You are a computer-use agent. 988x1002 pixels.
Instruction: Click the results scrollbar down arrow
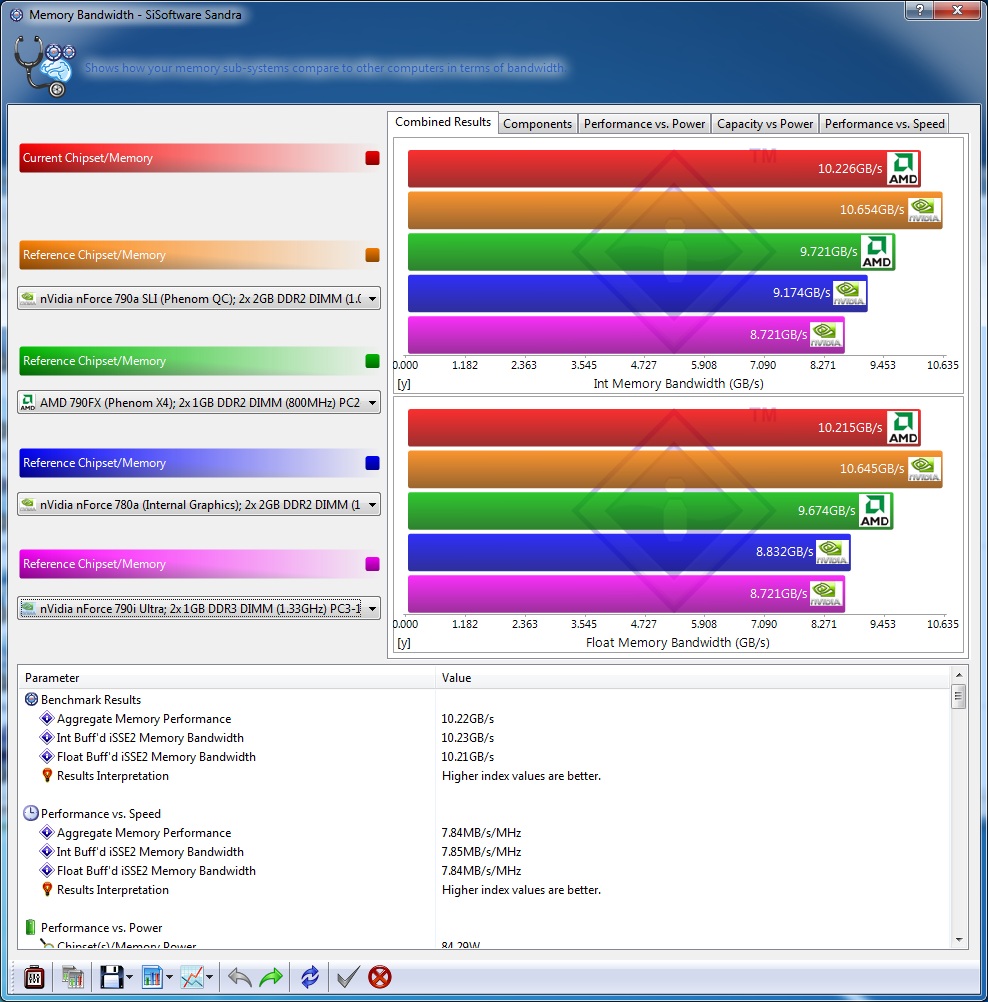pyautogui.click(x=959, y=940)
